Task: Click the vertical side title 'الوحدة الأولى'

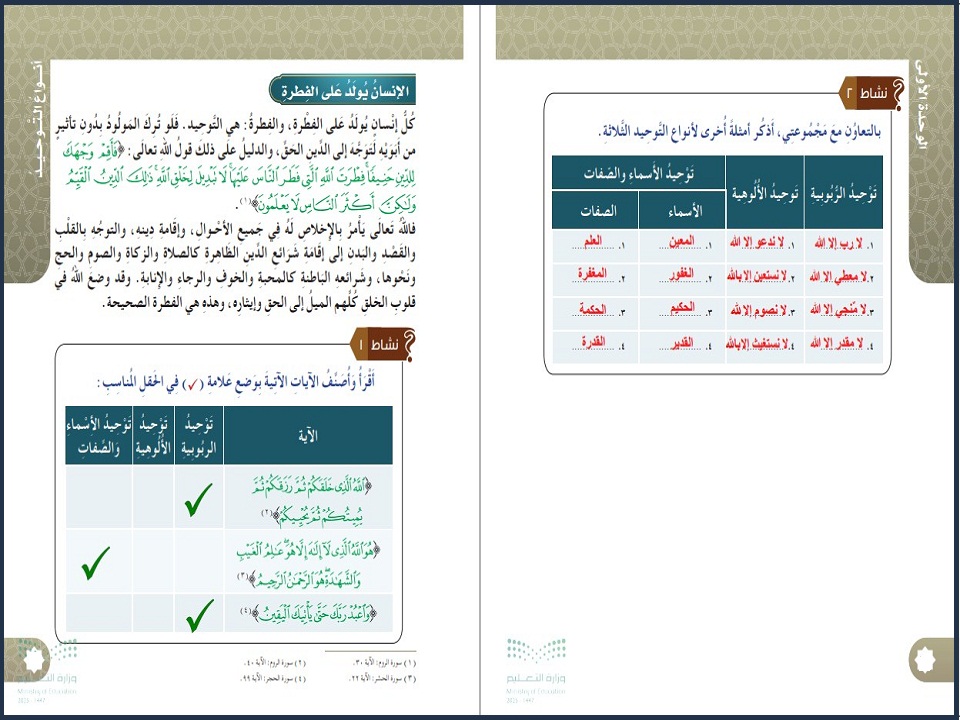Action: (x=920, y=104)
